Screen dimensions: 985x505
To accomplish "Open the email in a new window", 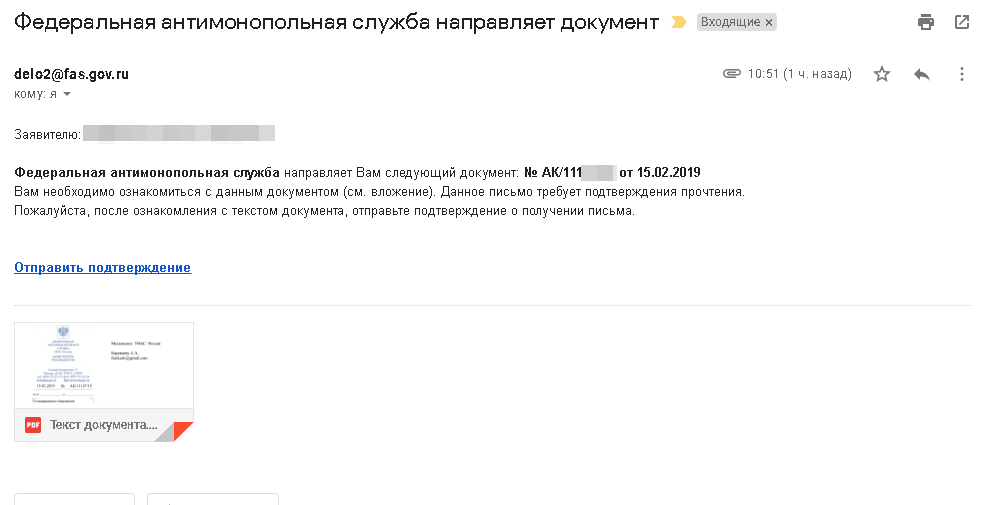I will [x=962, y=22].
